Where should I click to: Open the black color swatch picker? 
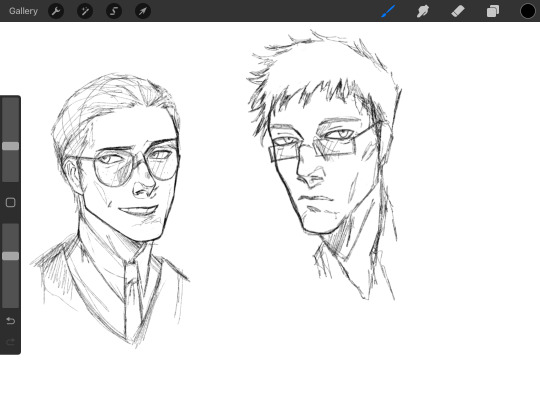528,11
